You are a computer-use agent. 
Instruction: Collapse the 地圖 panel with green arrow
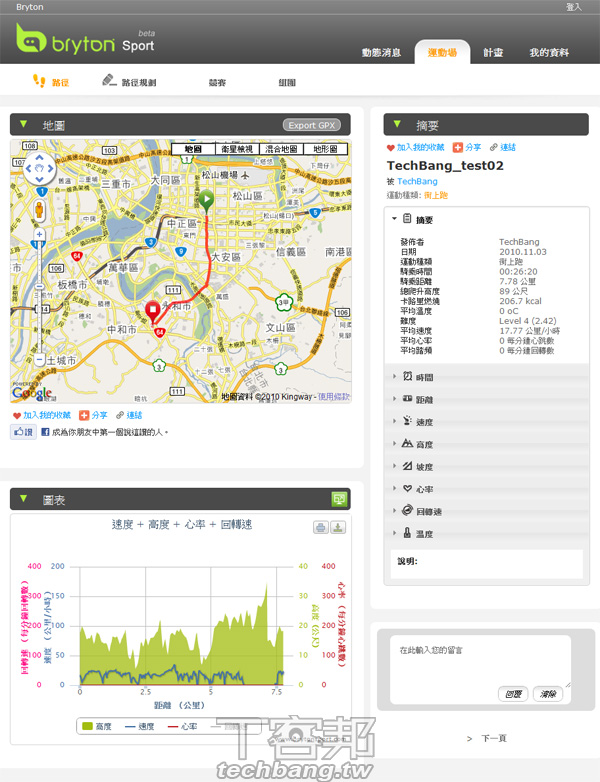click(x=24, y=125)
